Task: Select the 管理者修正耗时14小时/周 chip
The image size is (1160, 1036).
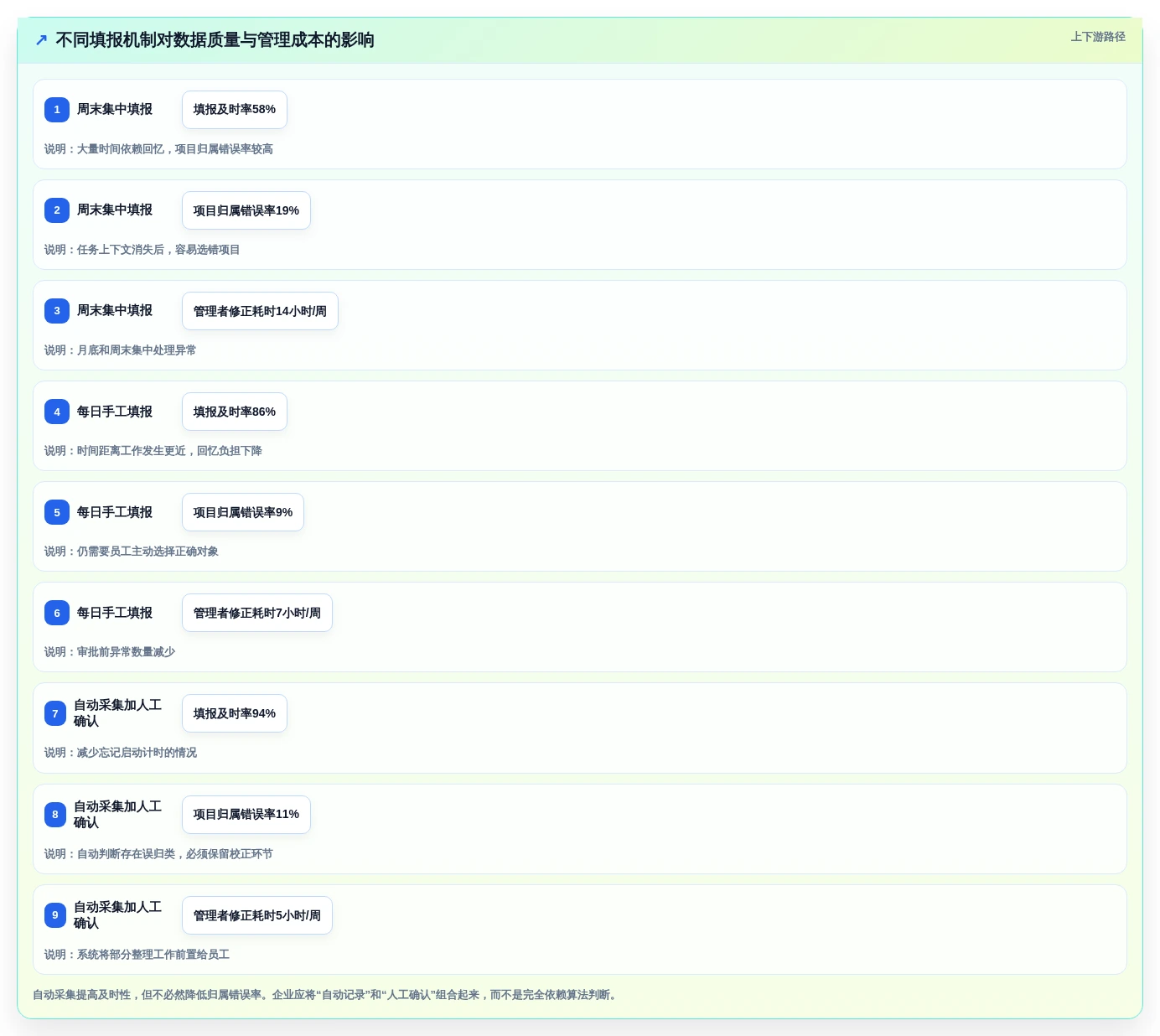Action: [x=260, y=311]
